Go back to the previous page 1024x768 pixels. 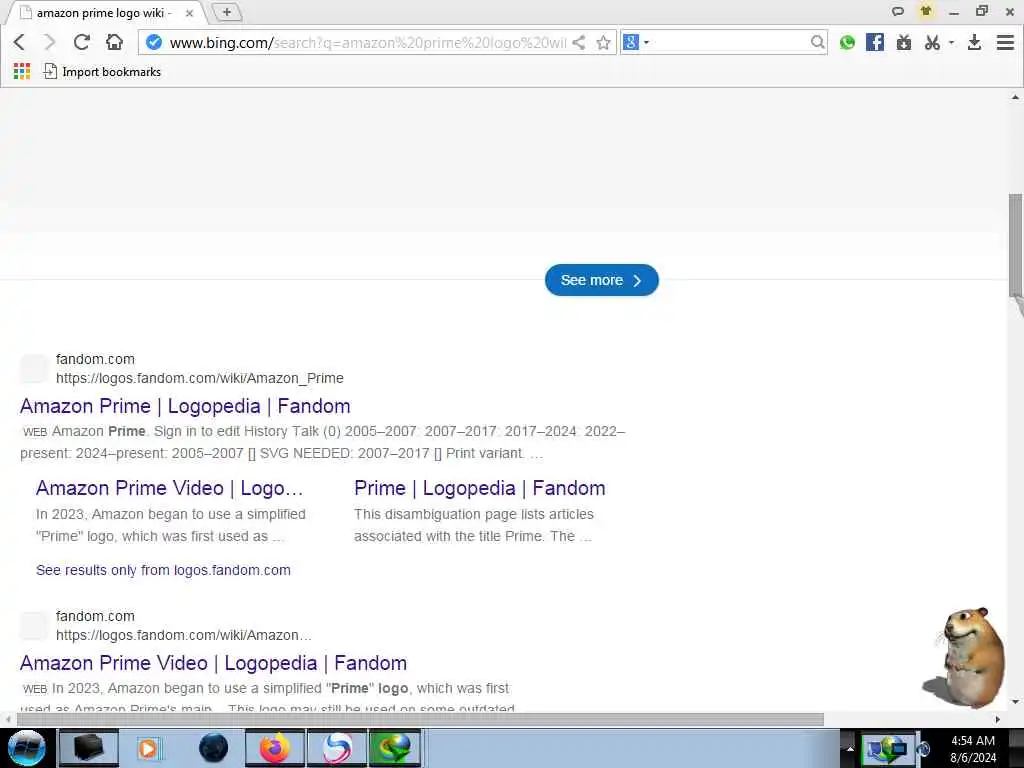19,42
